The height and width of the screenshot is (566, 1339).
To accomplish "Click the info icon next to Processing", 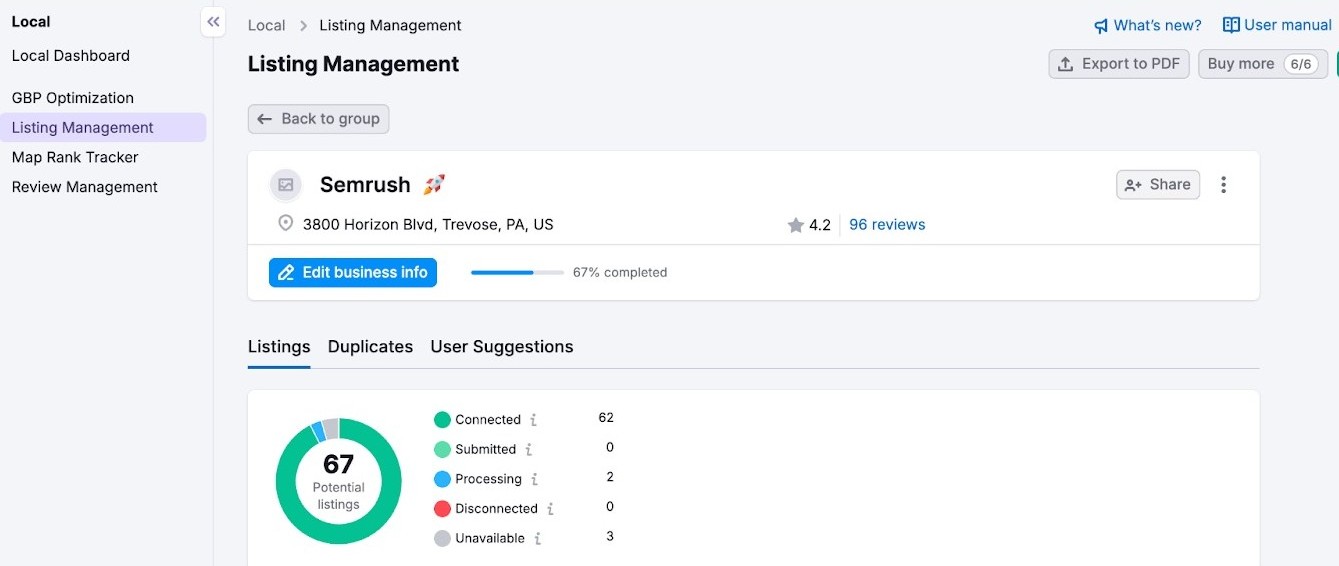I will pyautogui.click(x=535, y=479).
